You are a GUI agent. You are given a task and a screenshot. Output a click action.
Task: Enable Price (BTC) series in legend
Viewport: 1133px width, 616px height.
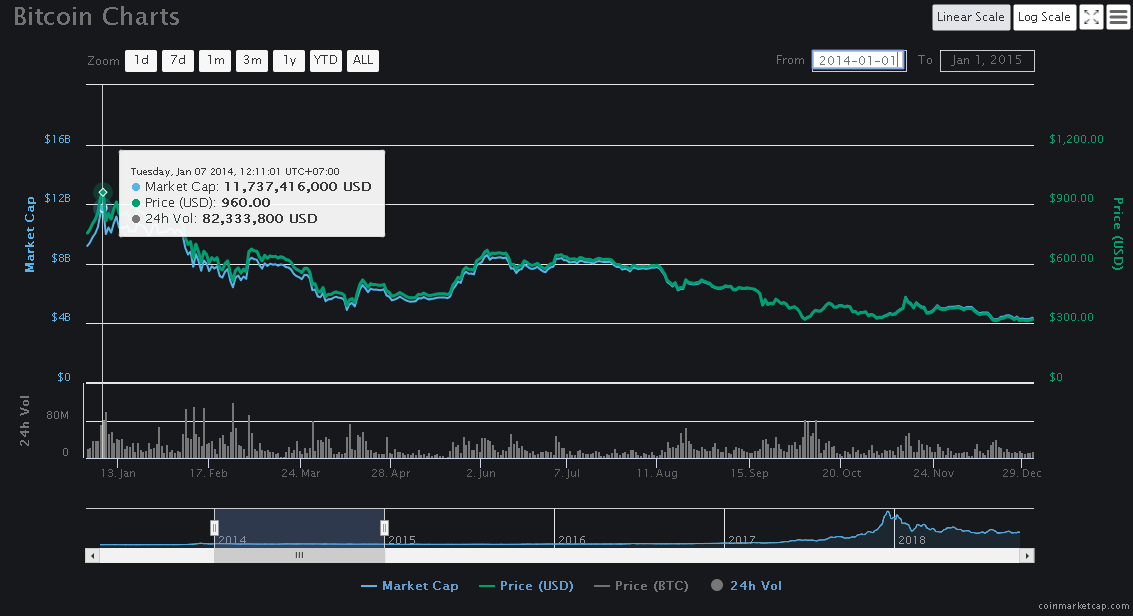641,586
